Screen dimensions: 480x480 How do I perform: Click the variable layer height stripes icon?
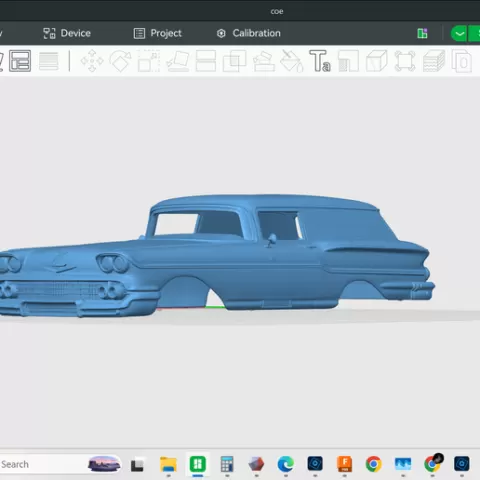tap(49, 61)
